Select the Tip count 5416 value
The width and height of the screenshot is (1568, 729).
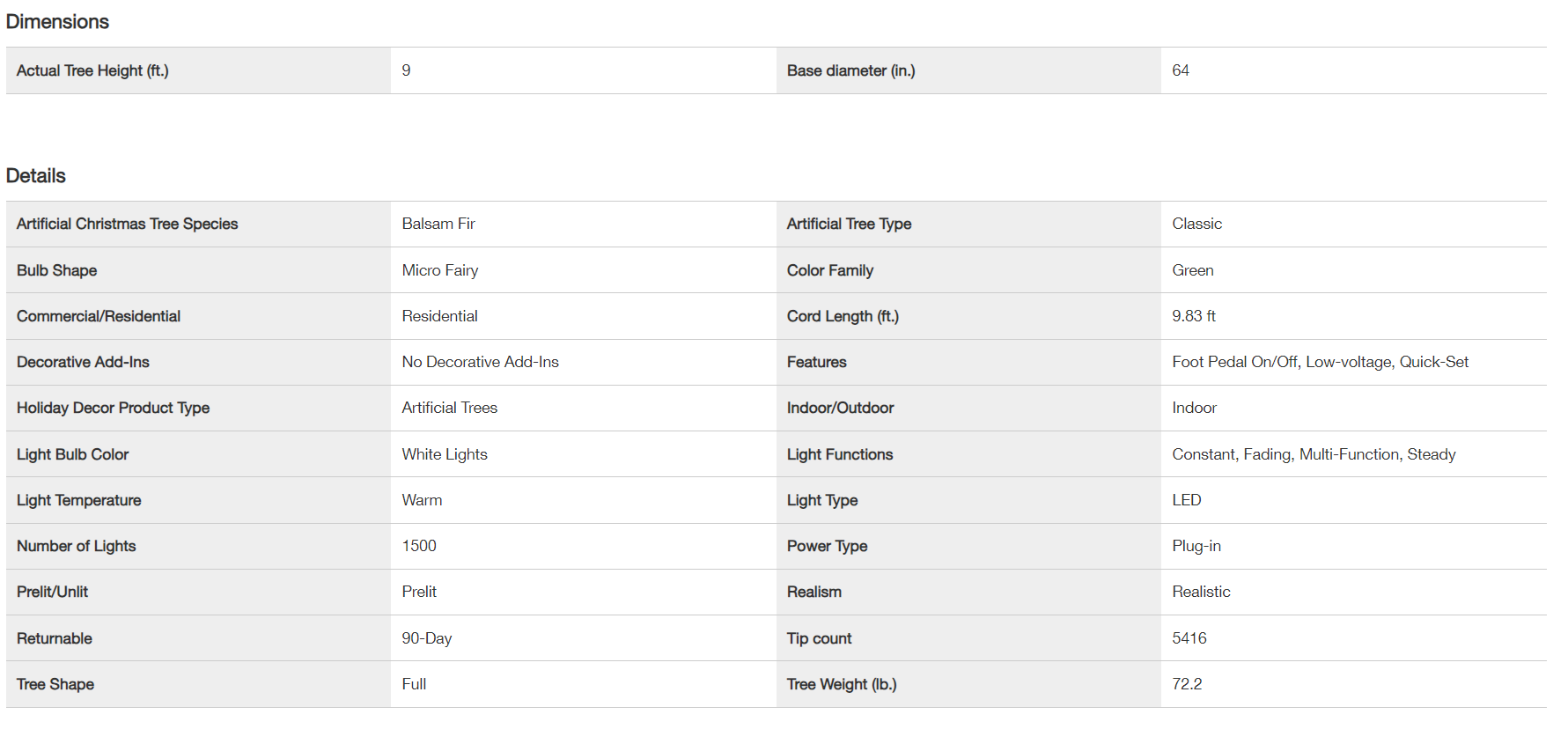pos(1189,638)
